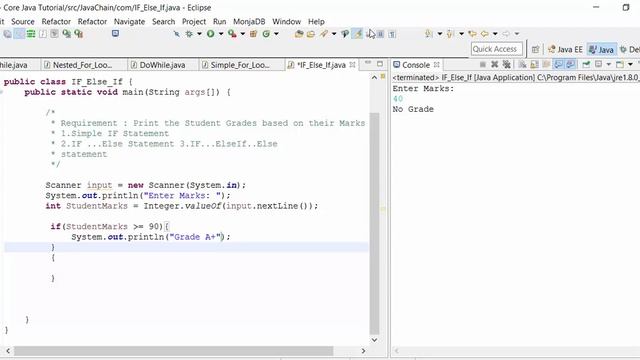Click the Open Perspective icon
The height and width of the screenshot is (360, 640).
coord(535,49)
